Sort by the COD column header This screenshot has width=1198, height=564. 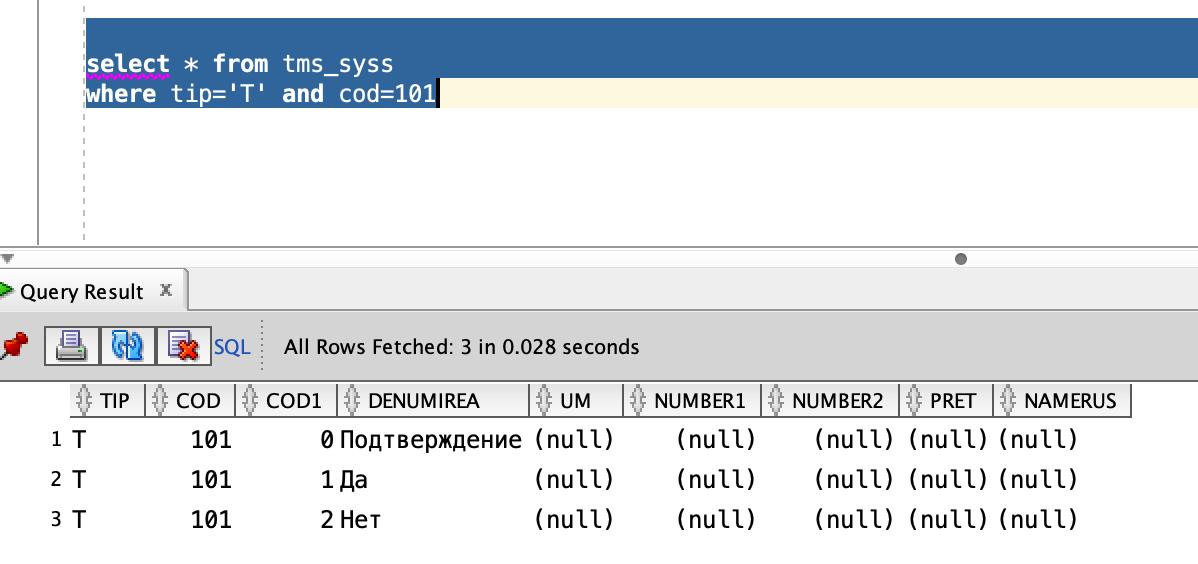pyautogui.click(x=191, y=400)
